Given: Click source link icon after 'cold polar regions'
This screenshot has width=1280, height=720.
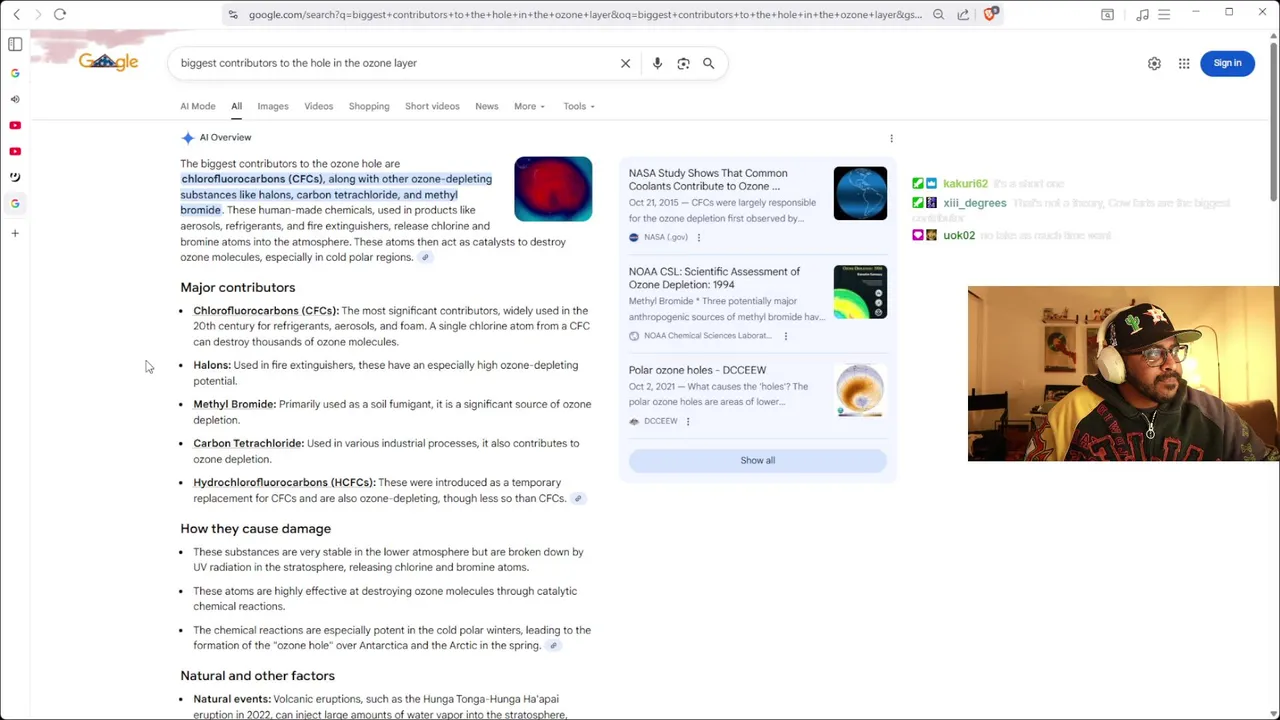Looking at the screenshot, I should pyautogui.click(x=425, y=257).
